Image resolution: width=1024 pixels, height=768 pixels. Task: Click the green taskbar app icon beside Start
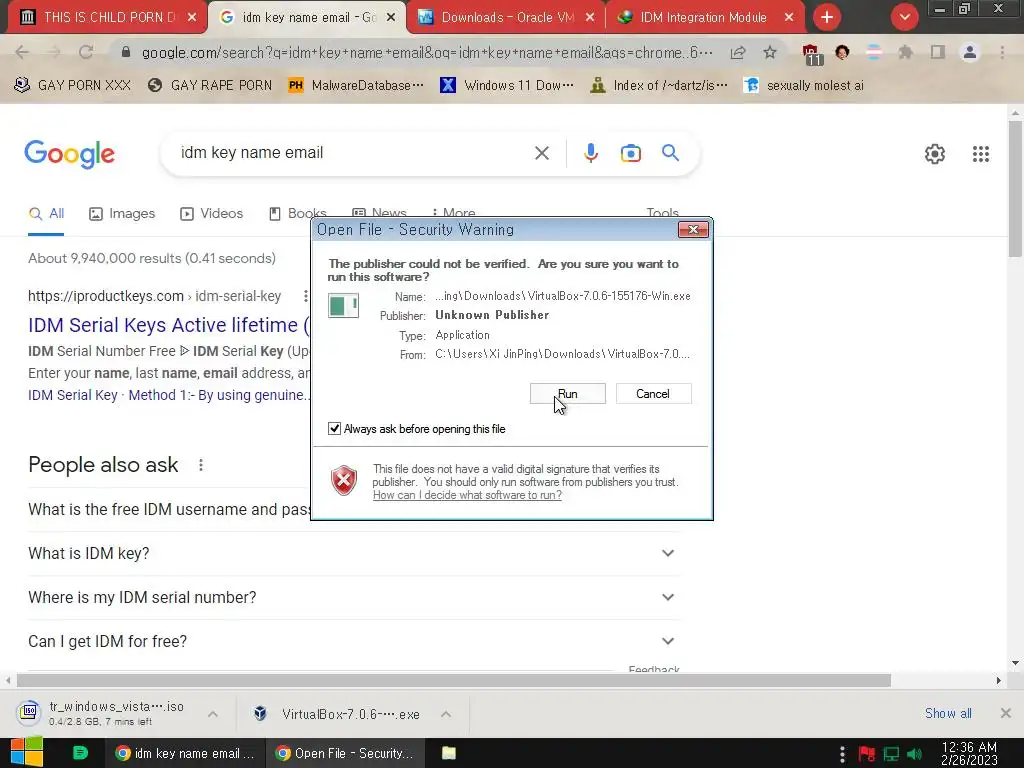(x=80, y=753)
